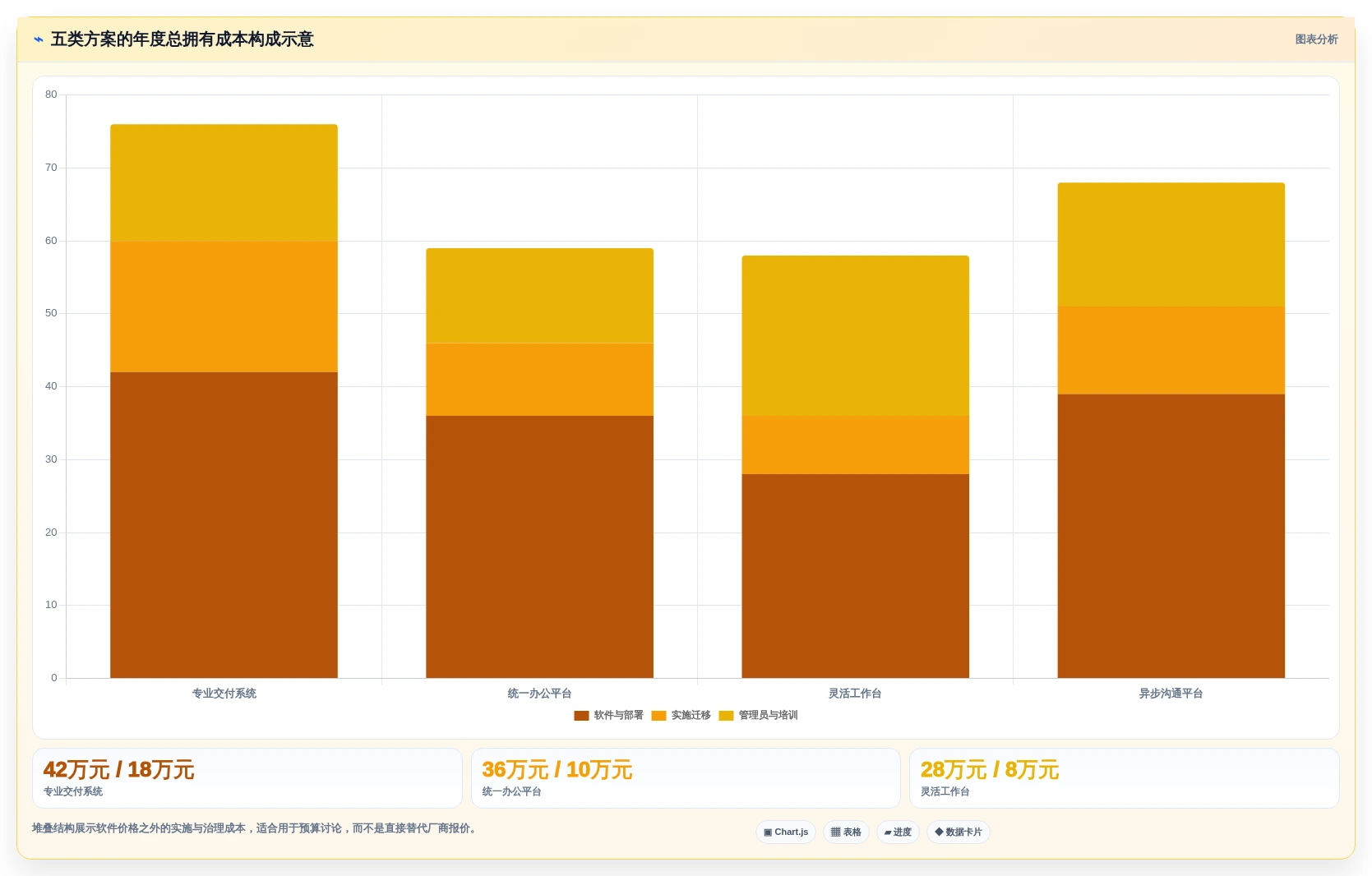
Task: Click the 统一办公平台 orange bar segment
Action: 539,380
